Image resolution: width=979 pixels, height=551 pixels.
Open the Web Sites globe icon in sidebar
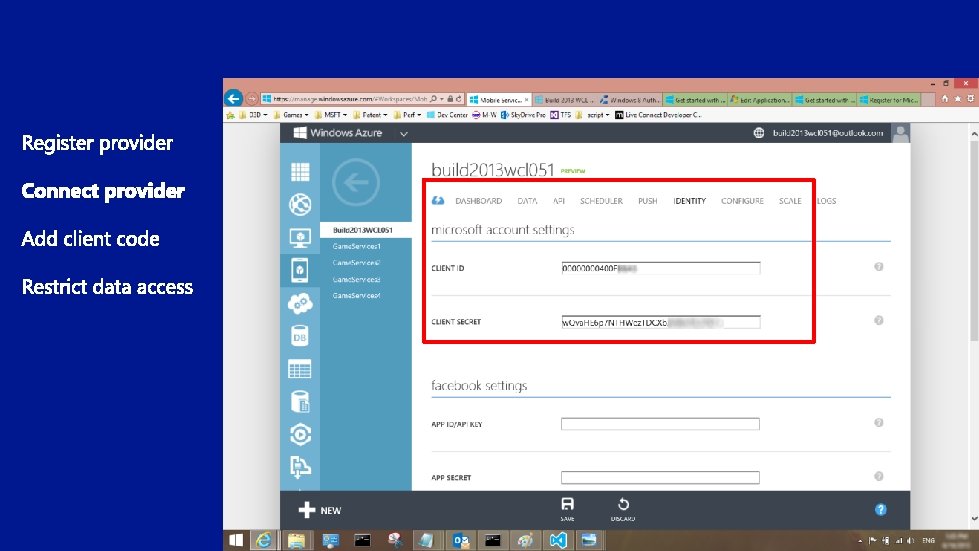coord(300,204)
